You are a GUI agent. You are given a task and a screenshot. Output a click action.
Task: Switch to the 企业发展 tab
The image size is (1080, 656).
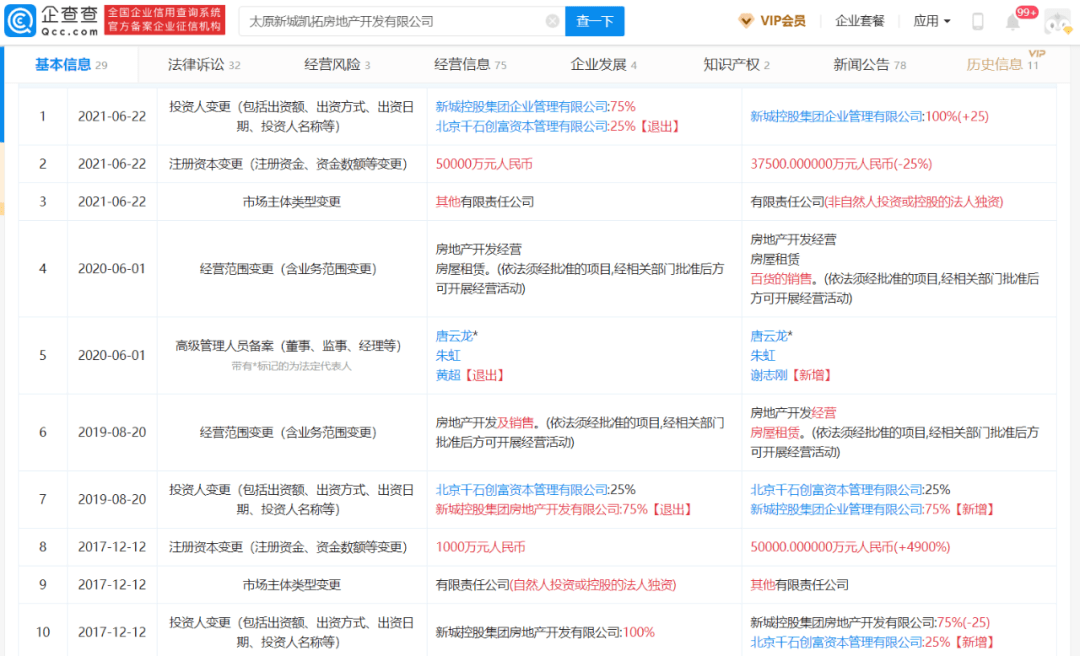(603, 65)
